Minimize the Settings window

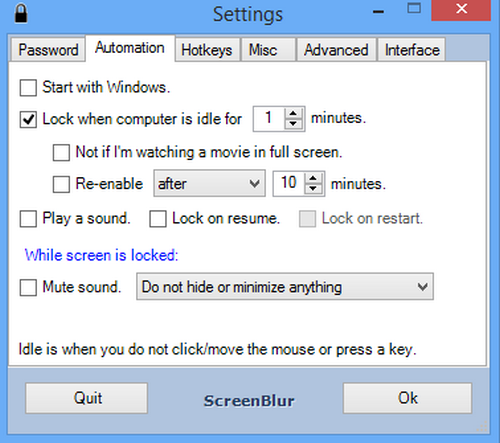[378, 12]
